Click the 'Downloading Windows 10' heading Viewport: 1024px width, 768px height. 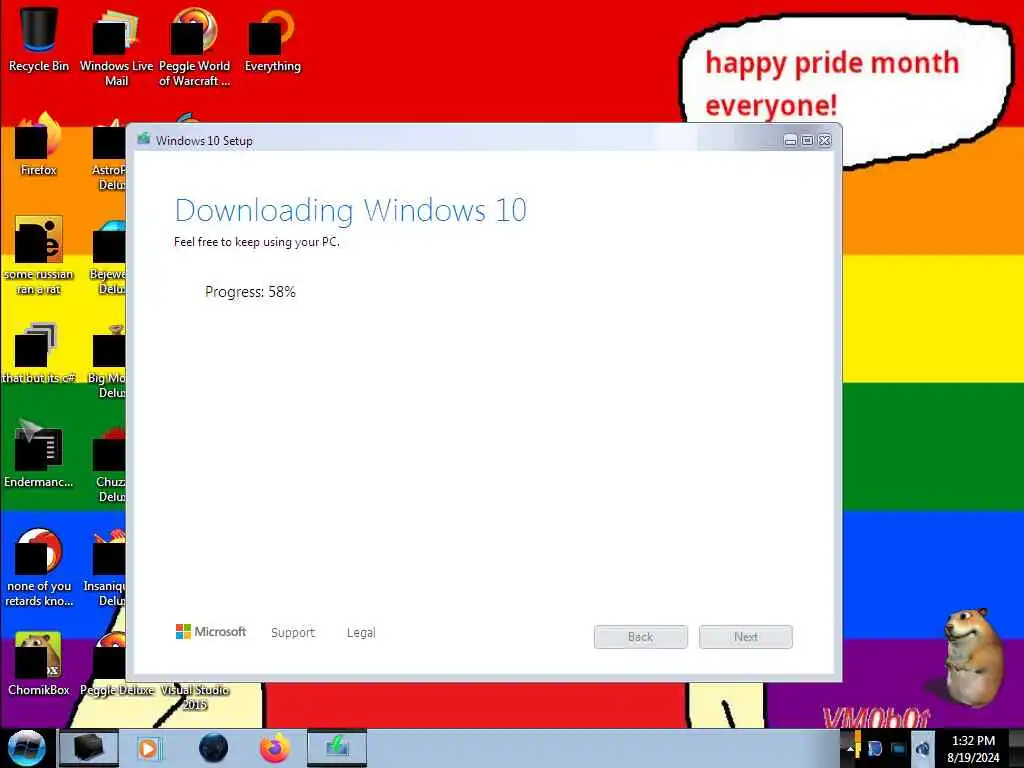coord(351,211)
